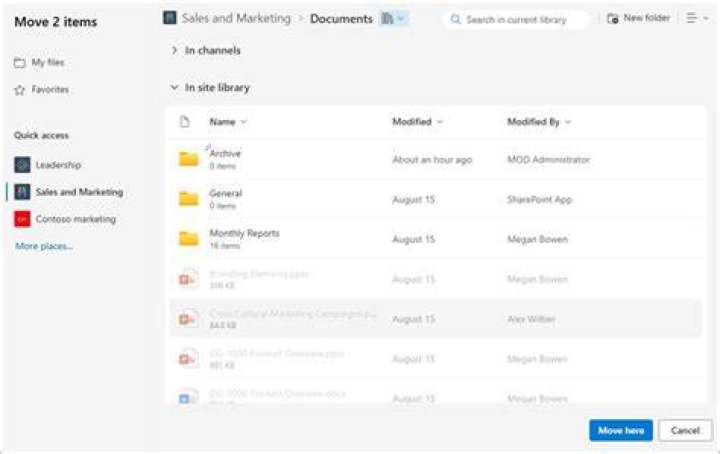
Task: Click the Documents breadcrumb label
Action: pos(341,19)
